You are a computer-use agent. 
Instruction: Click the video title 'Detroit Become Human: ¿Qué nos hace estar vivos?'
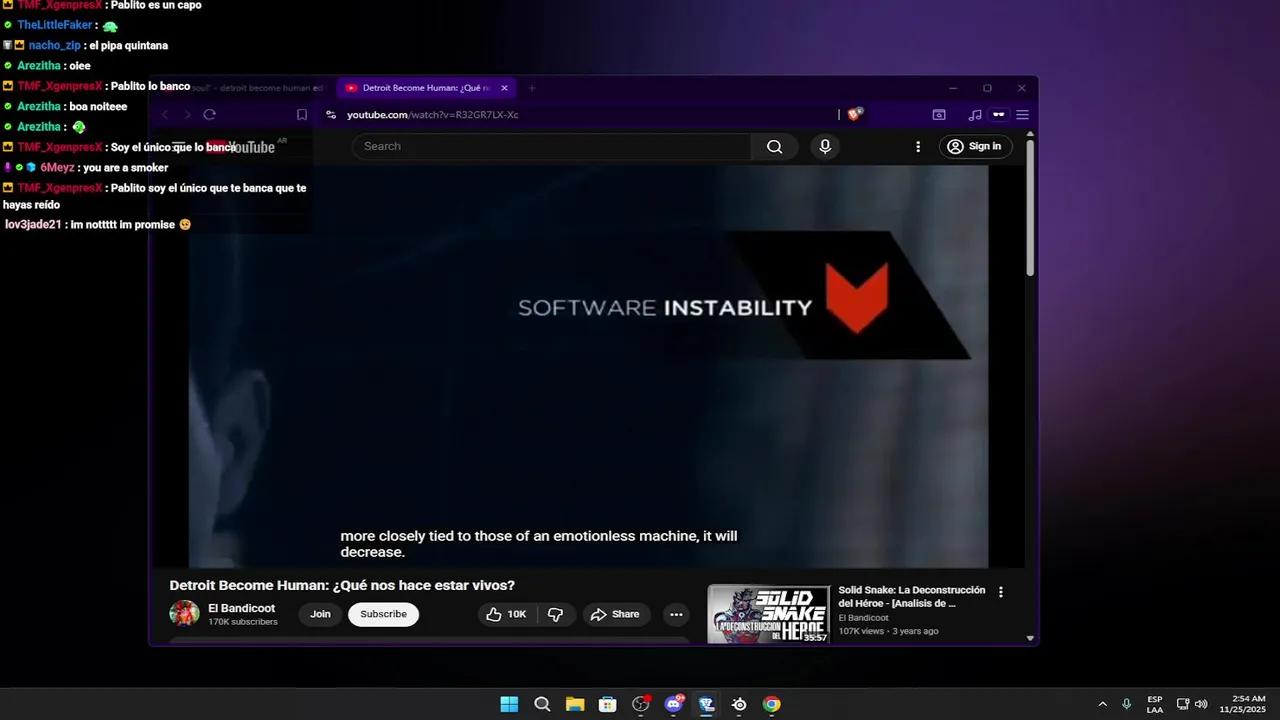[342, 585]
